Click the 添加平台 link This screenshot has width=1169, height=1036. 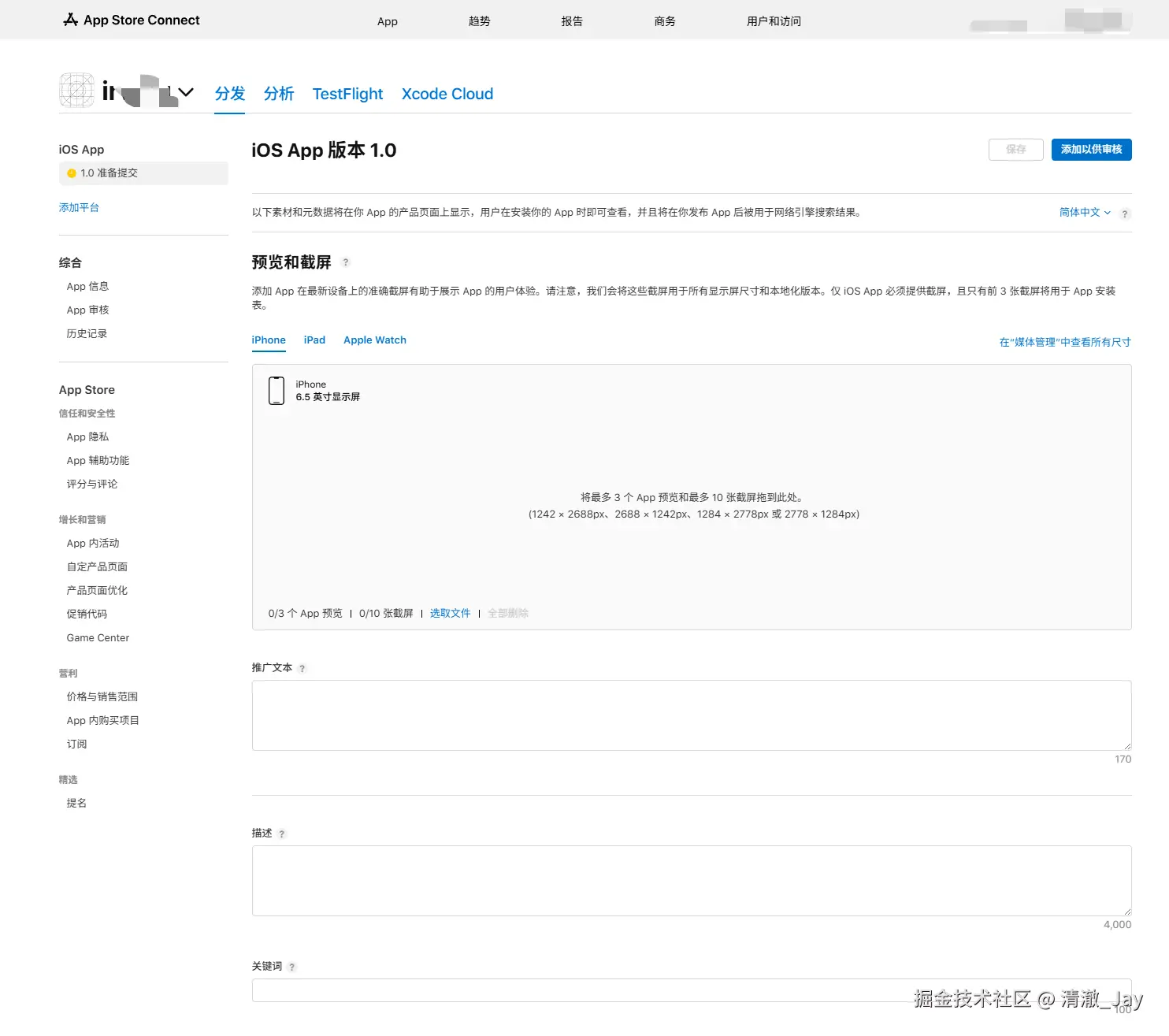[x=79, y=208]
